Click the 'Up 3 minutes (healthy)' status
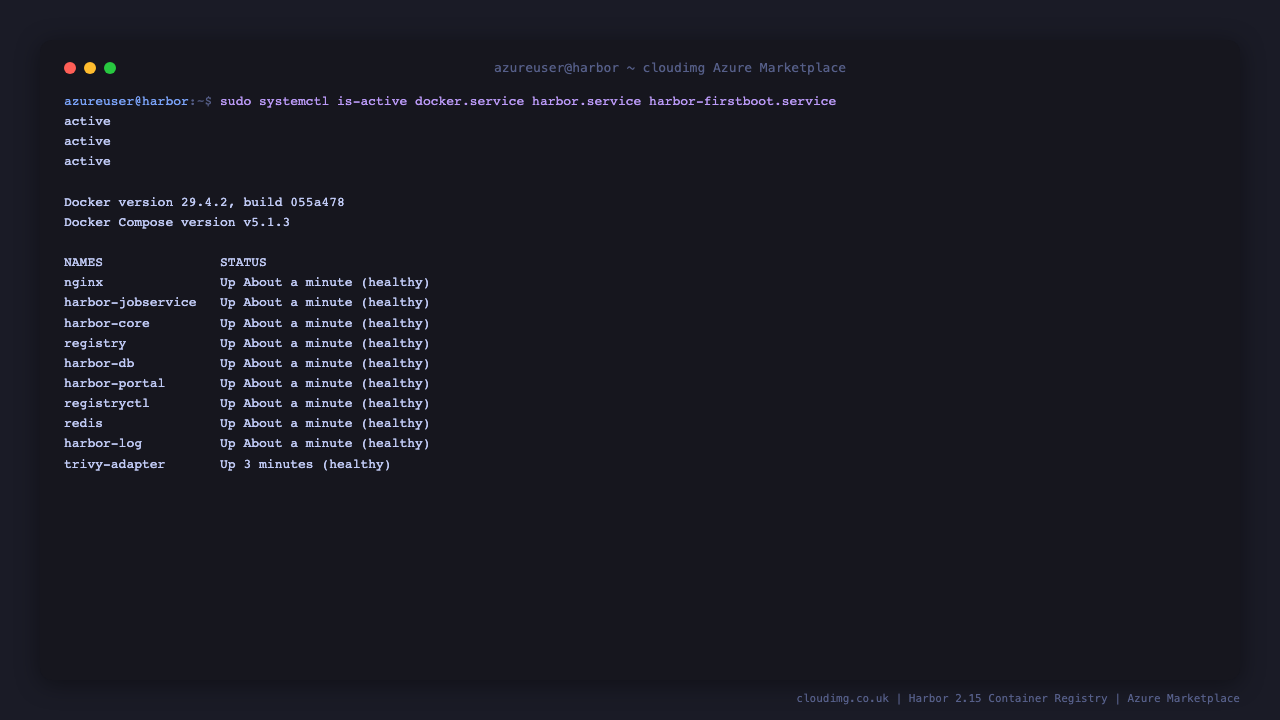This screenshot has height=720, width=1280. coord(305,464)
